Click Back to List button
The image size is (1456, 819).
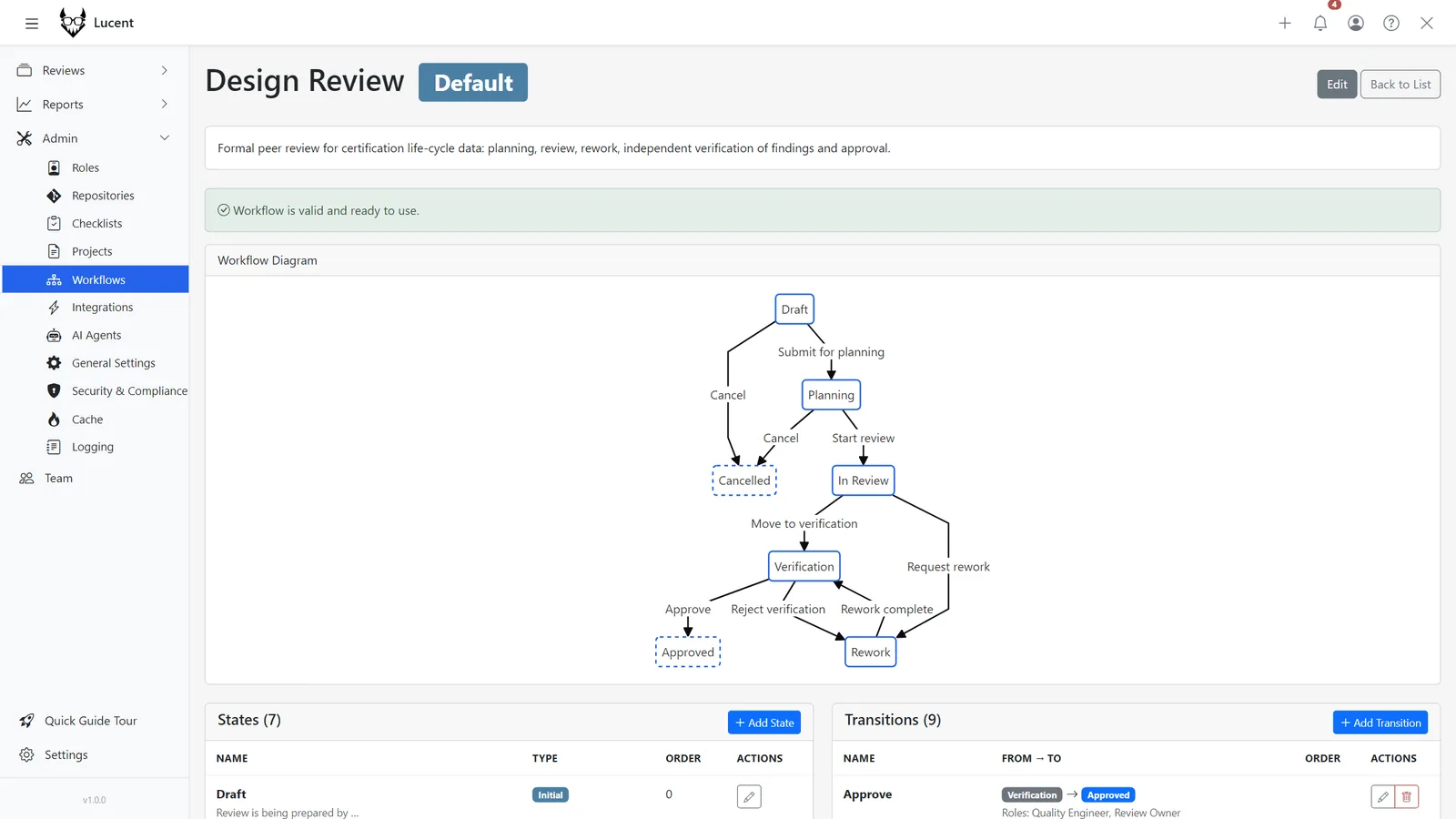point(1400,85)
